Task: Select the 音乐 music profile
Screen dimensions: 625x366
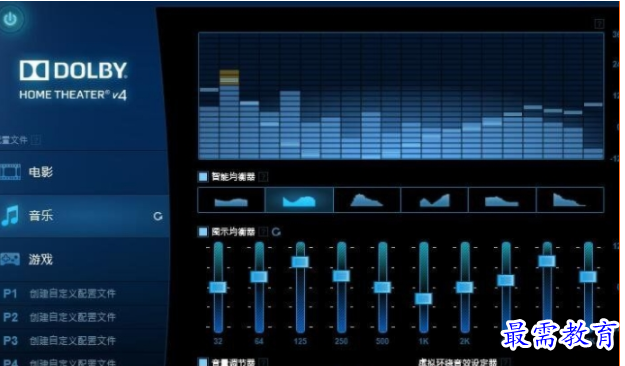Action: 84,216
